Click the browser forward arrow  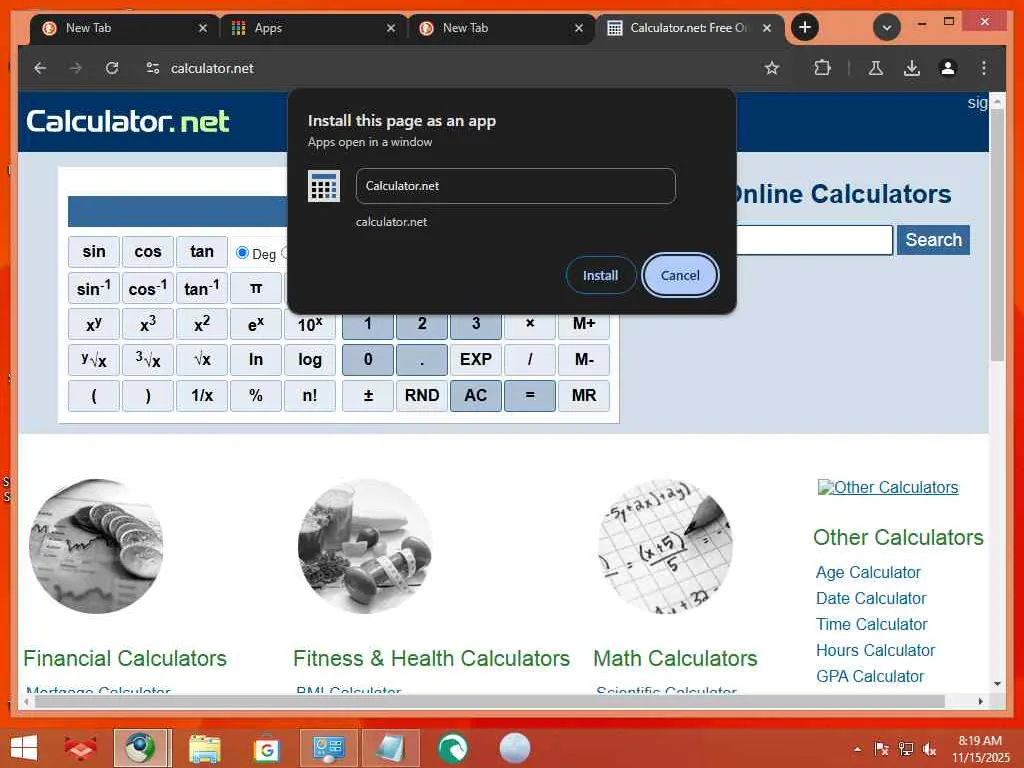76,68
